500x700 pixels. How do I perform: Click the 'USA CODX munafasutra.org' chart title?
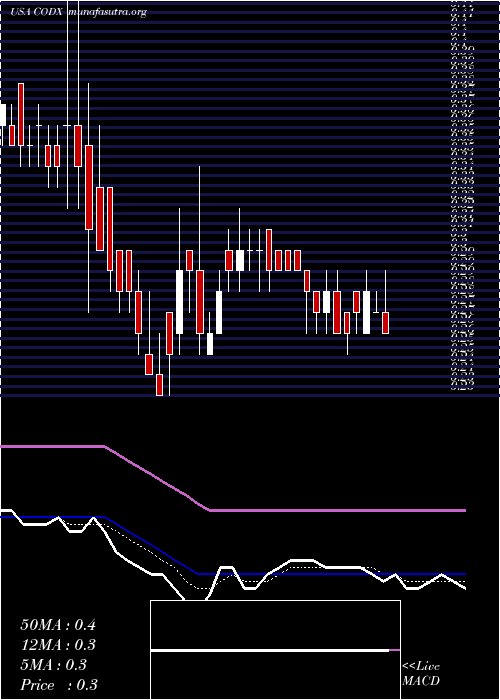point(79,12)
